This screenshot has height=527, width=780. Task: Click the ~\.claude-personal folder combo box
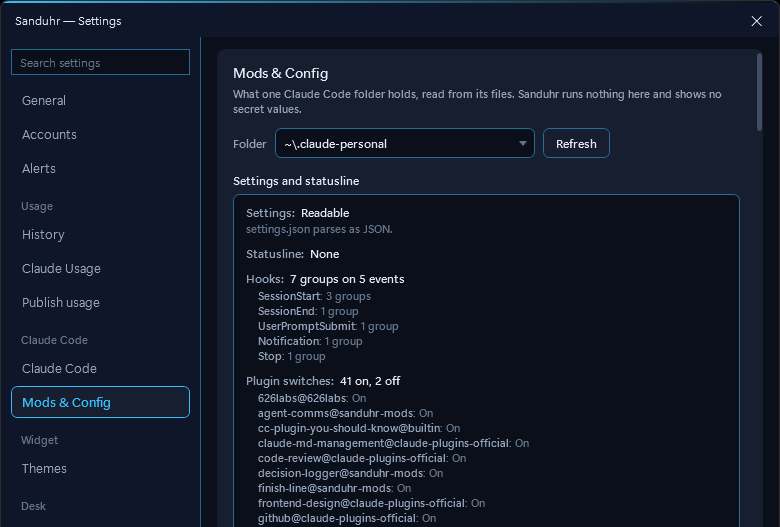point(405,143)
